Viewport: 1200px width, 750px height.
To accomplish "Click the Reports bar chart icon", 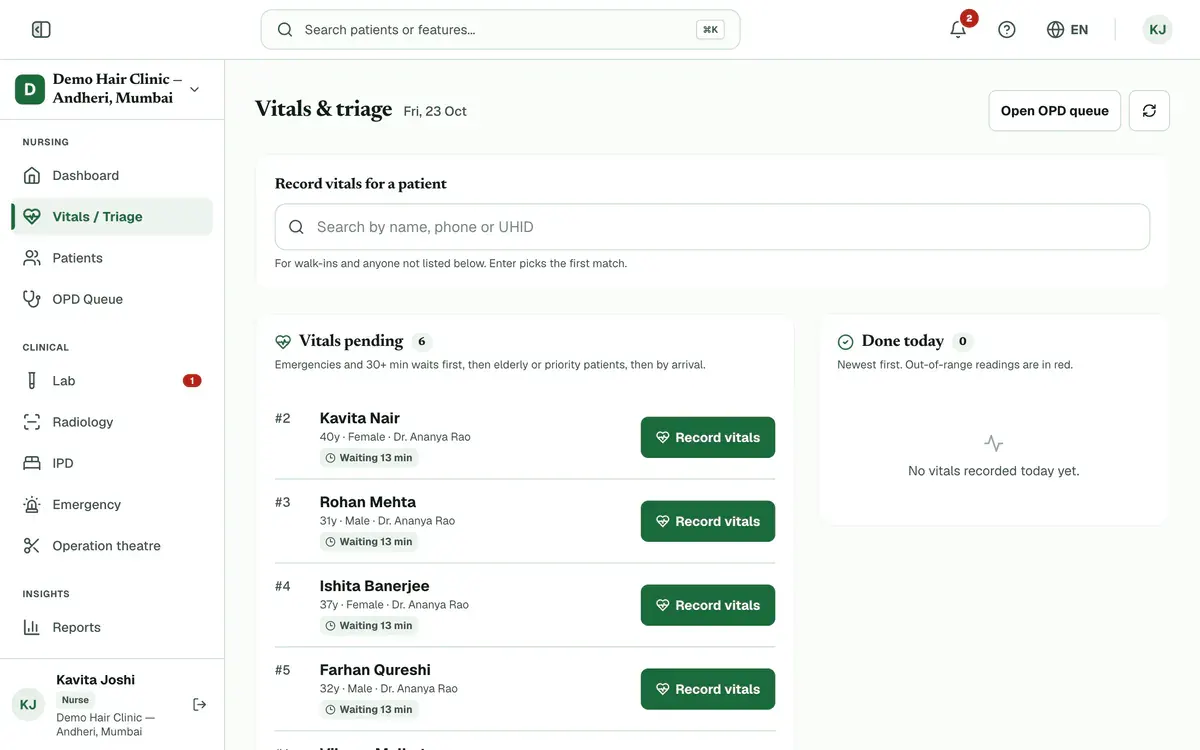I will pos(32,628).
